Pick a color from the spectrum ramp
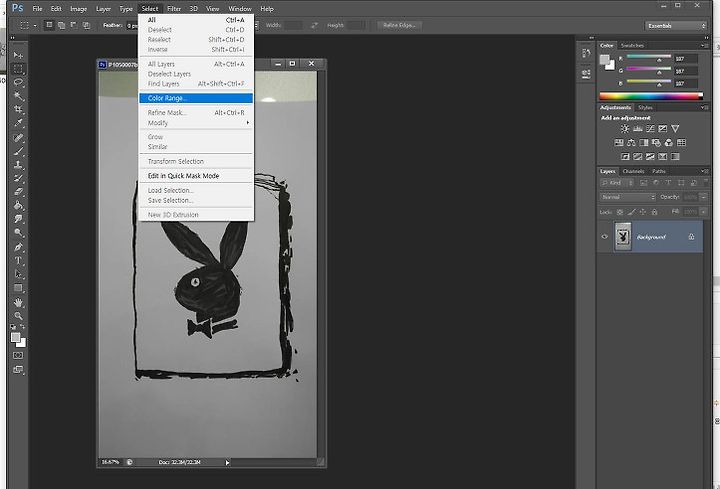 coord(651,96)
